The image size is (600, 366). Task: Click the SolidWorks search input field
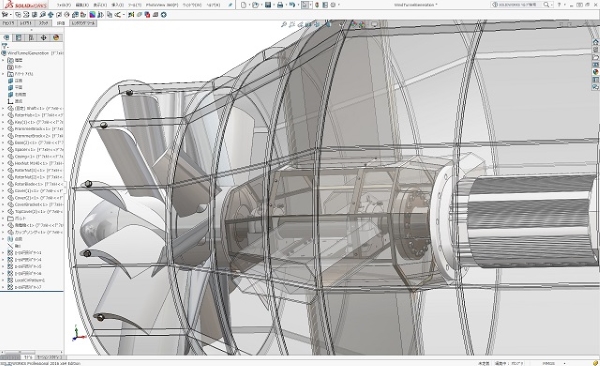(517, 5)
